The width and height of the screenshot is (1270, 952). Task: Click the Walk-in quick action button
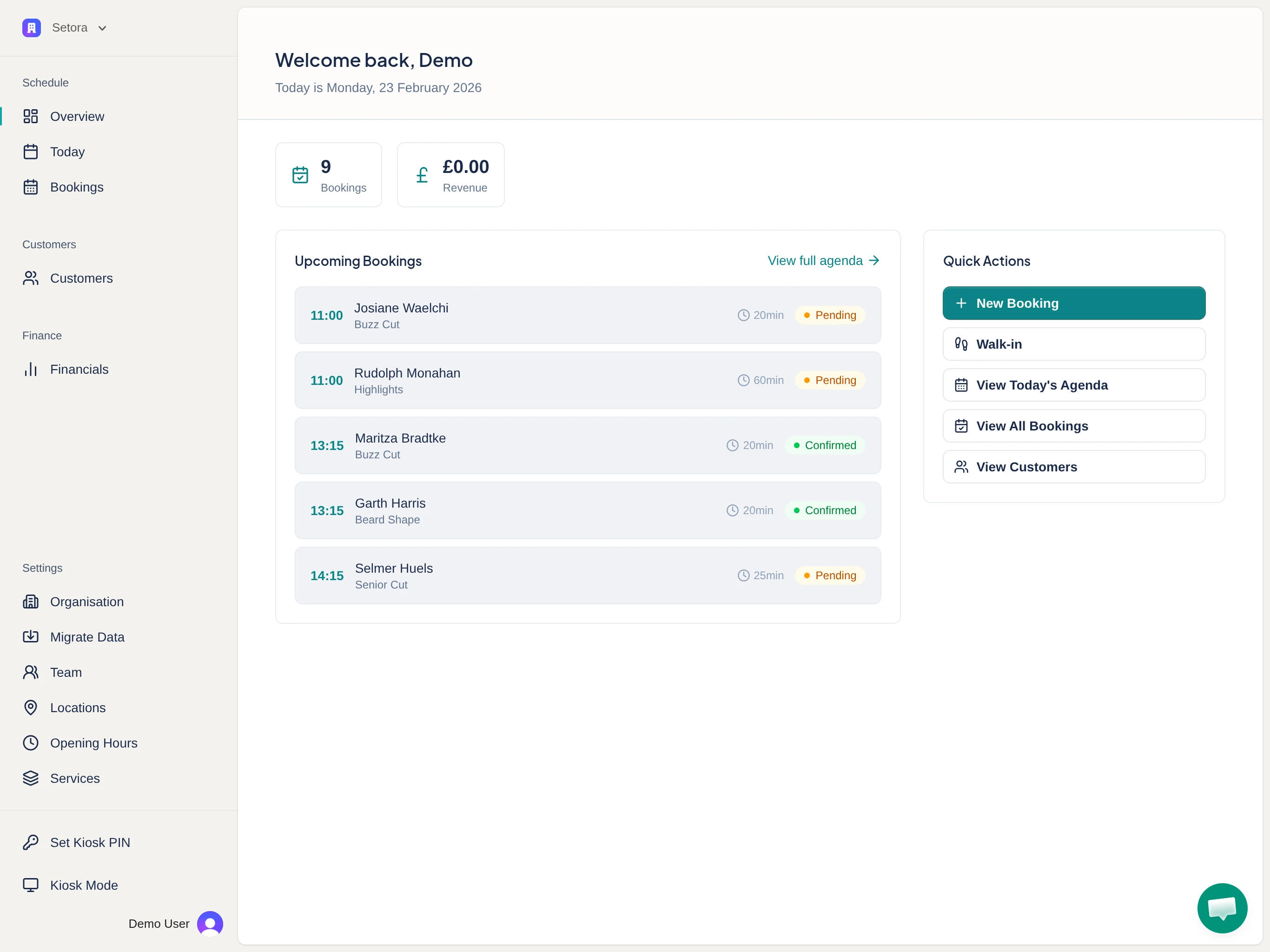click(x=1073, y=344)
